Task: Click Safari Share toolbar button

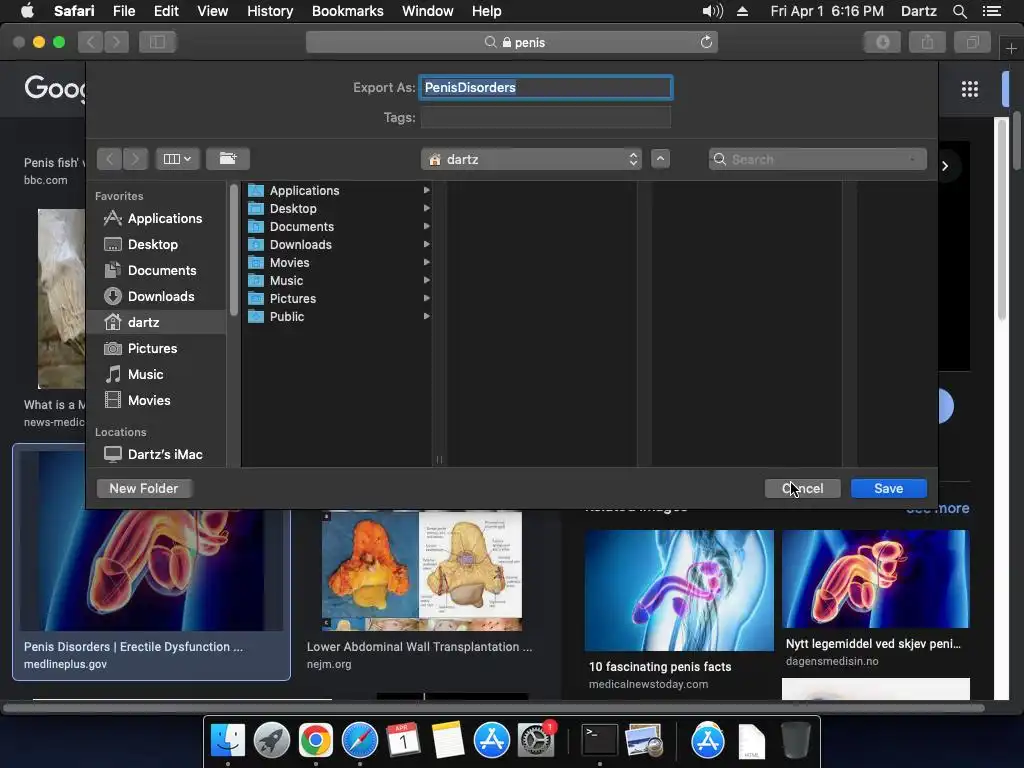Action: click(927, 42)
